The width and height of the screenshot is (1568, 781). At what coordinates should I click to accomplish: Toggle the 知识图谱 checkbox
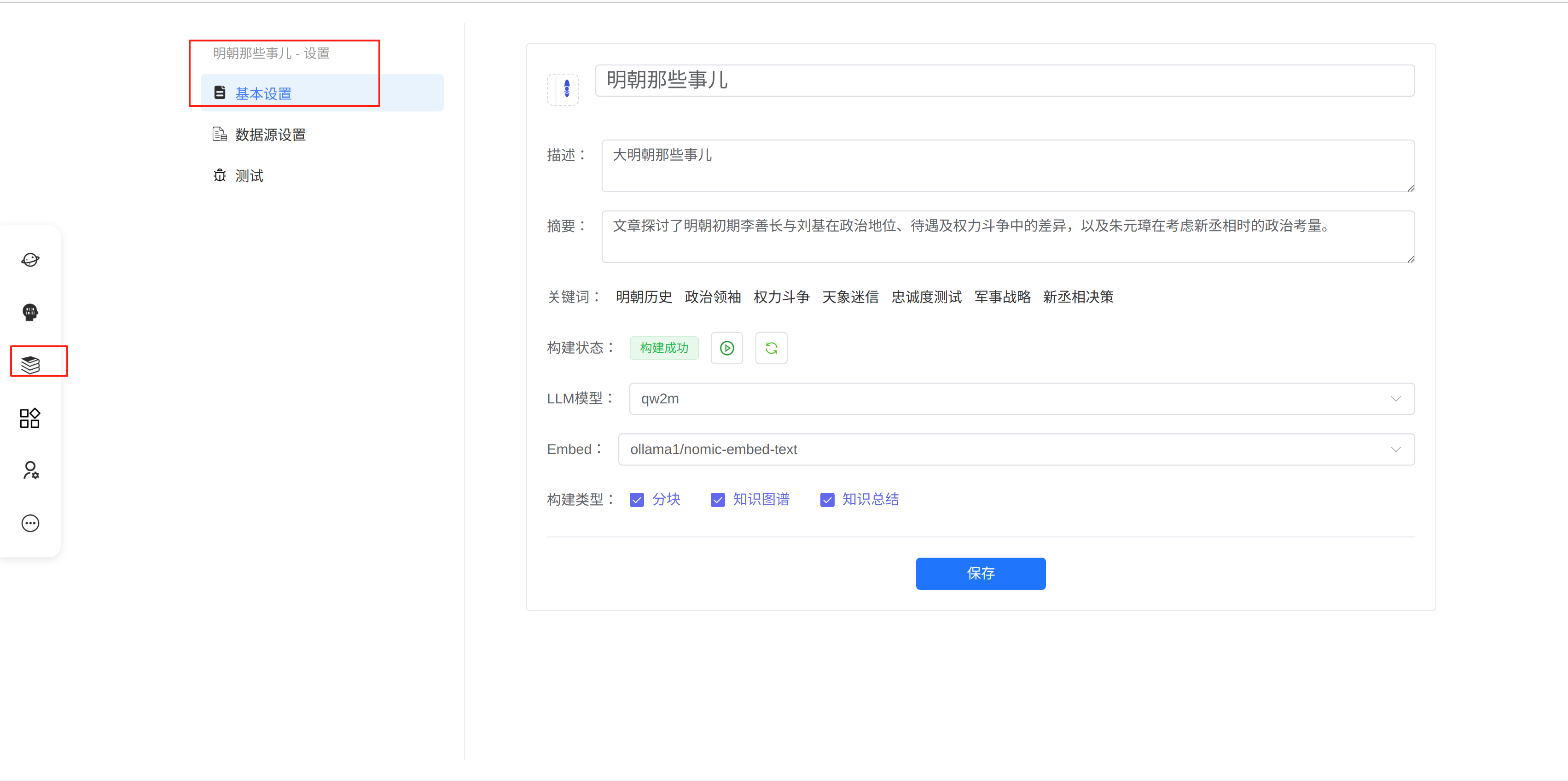717,500
